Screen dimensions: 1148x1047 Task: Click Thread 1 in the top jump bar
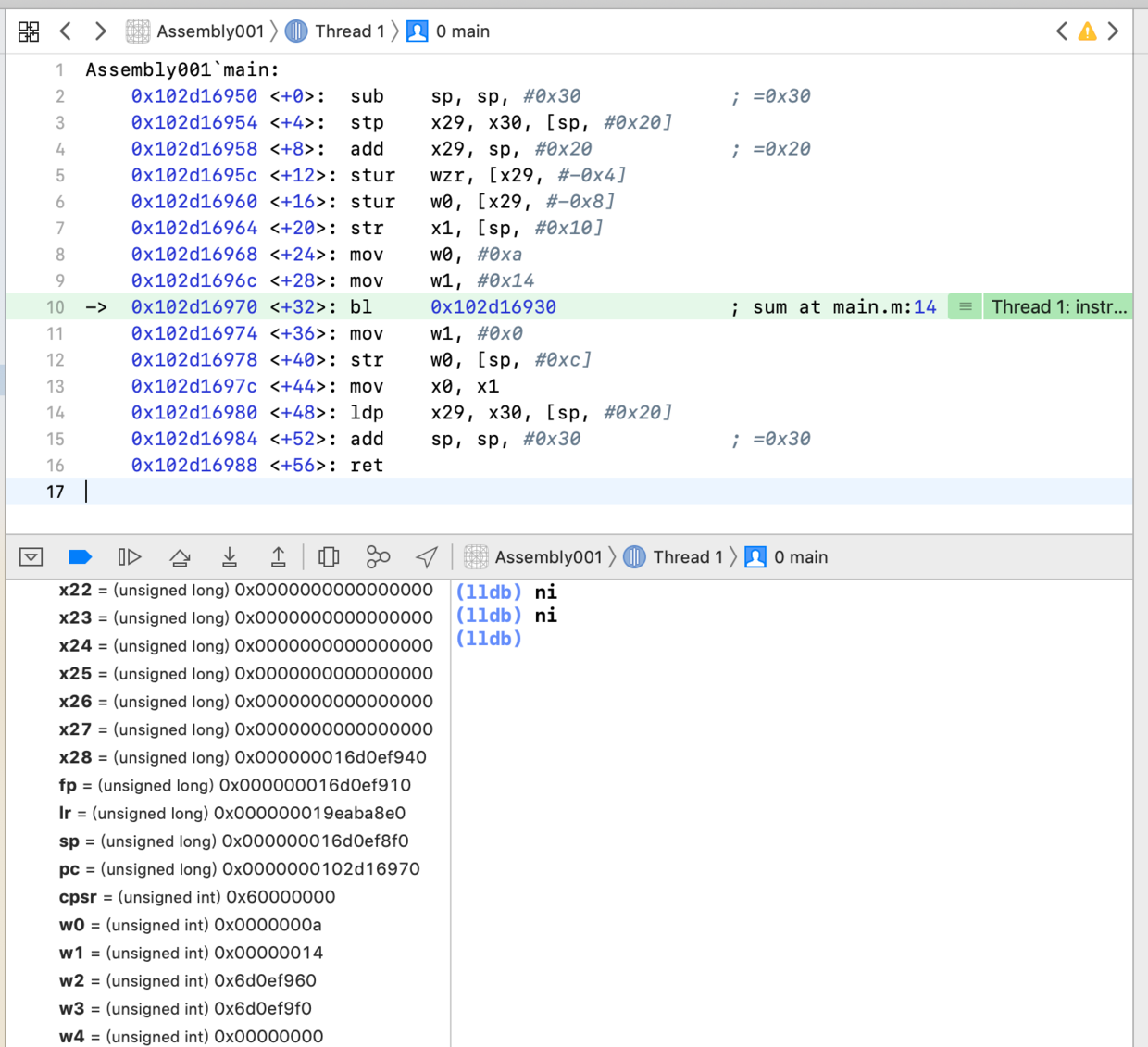335,31
